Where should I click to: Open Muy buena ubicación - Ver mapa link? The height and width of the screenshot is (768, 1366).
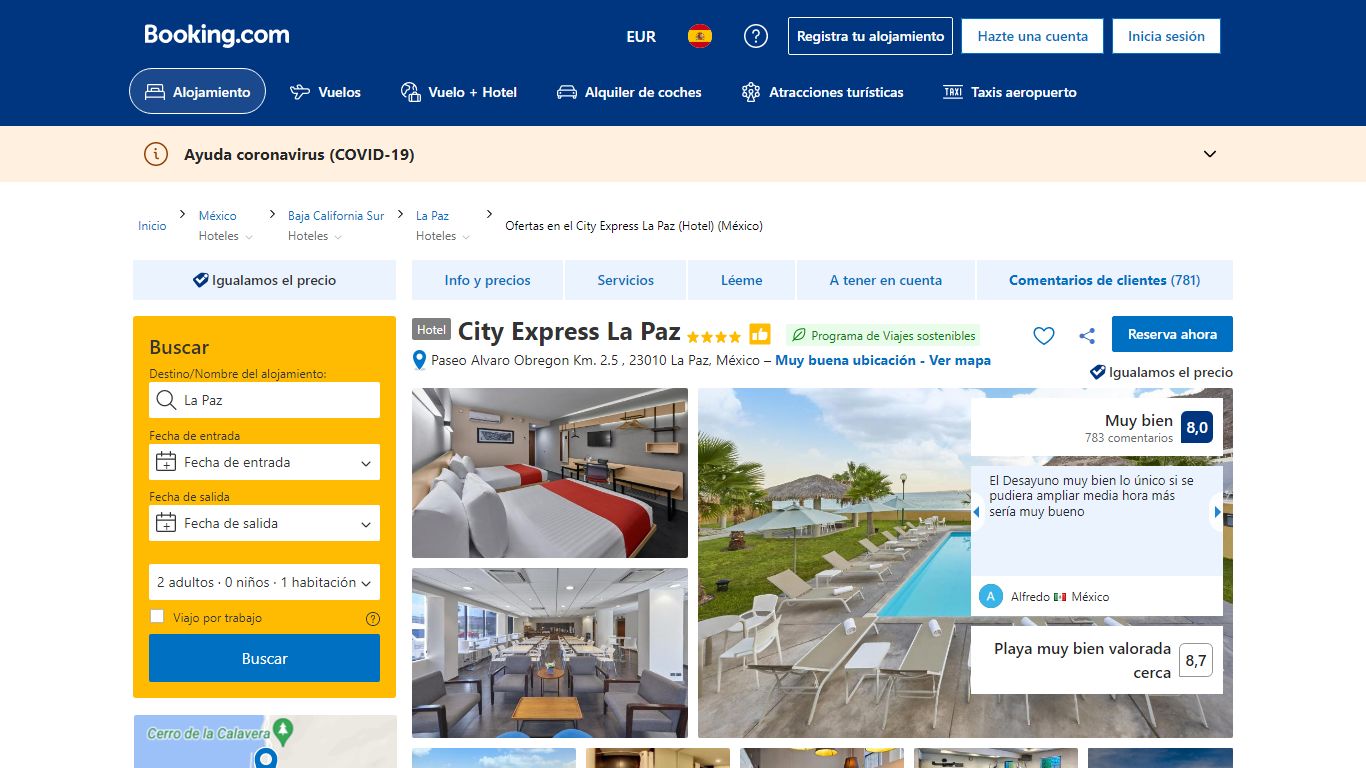883,360
